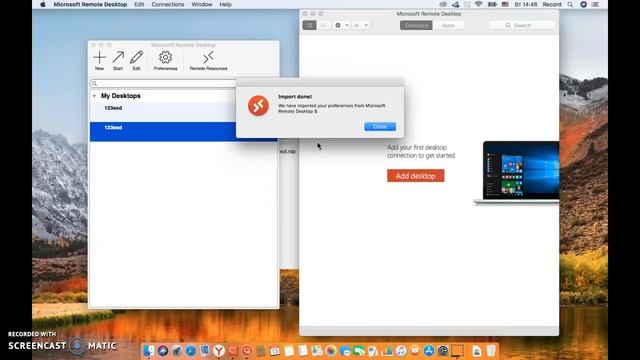The height and width of the screenshot is (360, 640).
Task: Select the Apps tab
Action: tap(448, 25)
